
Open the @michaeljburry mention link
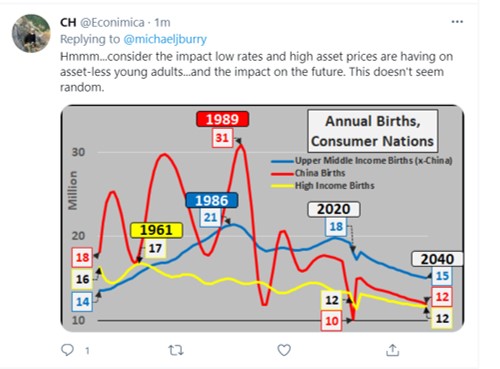point(165,39)
